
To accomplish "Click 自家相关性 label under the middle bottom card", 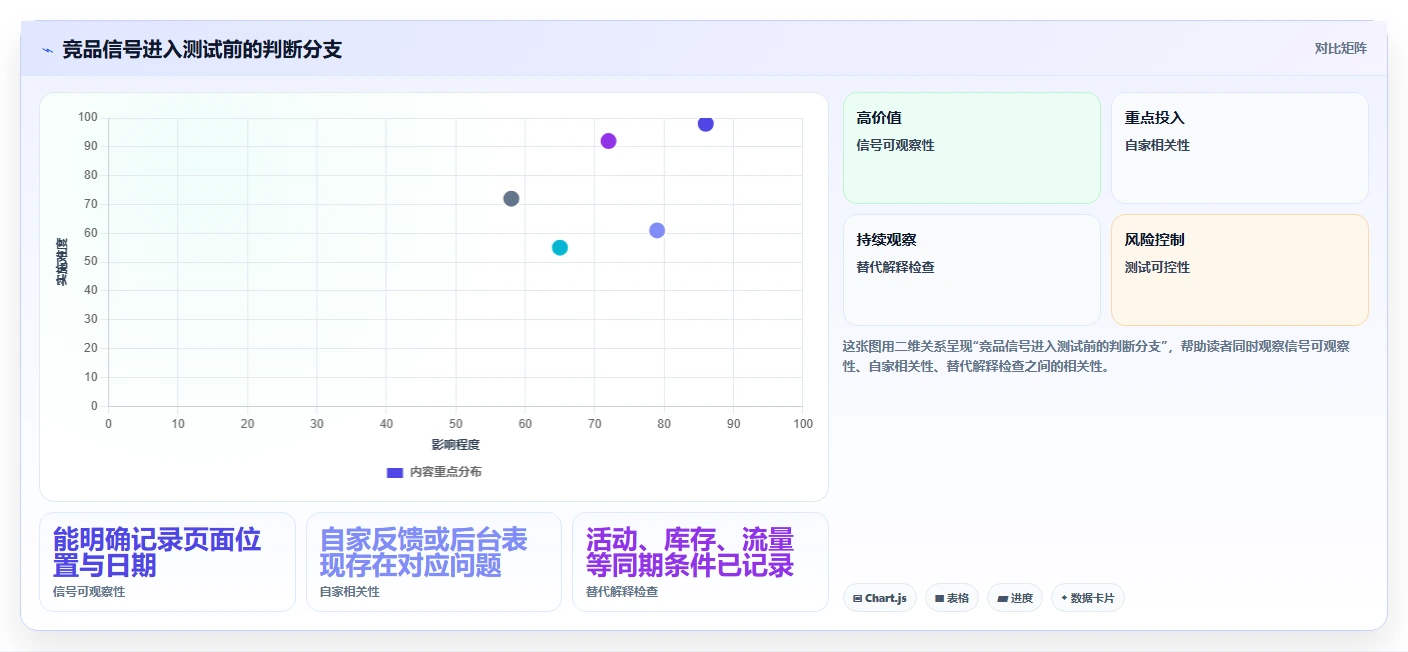I will click(x=350, y=592).
